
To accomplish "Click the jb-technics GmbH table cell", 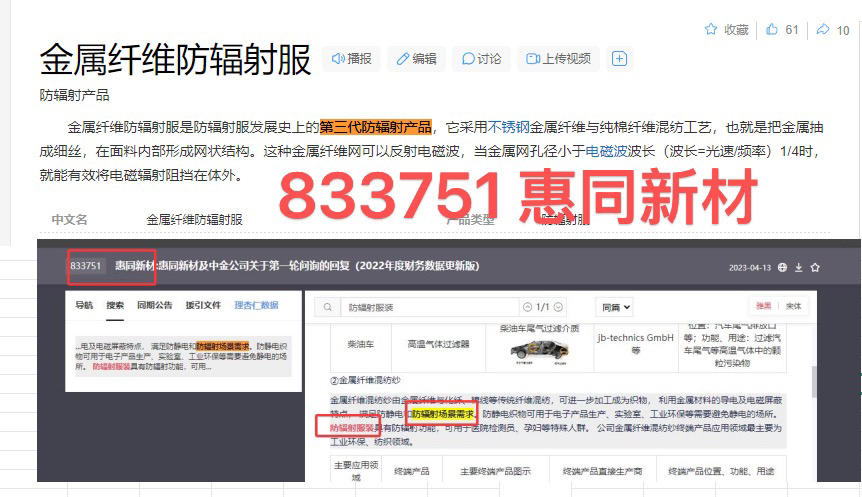I will click(x=636, y=344).
